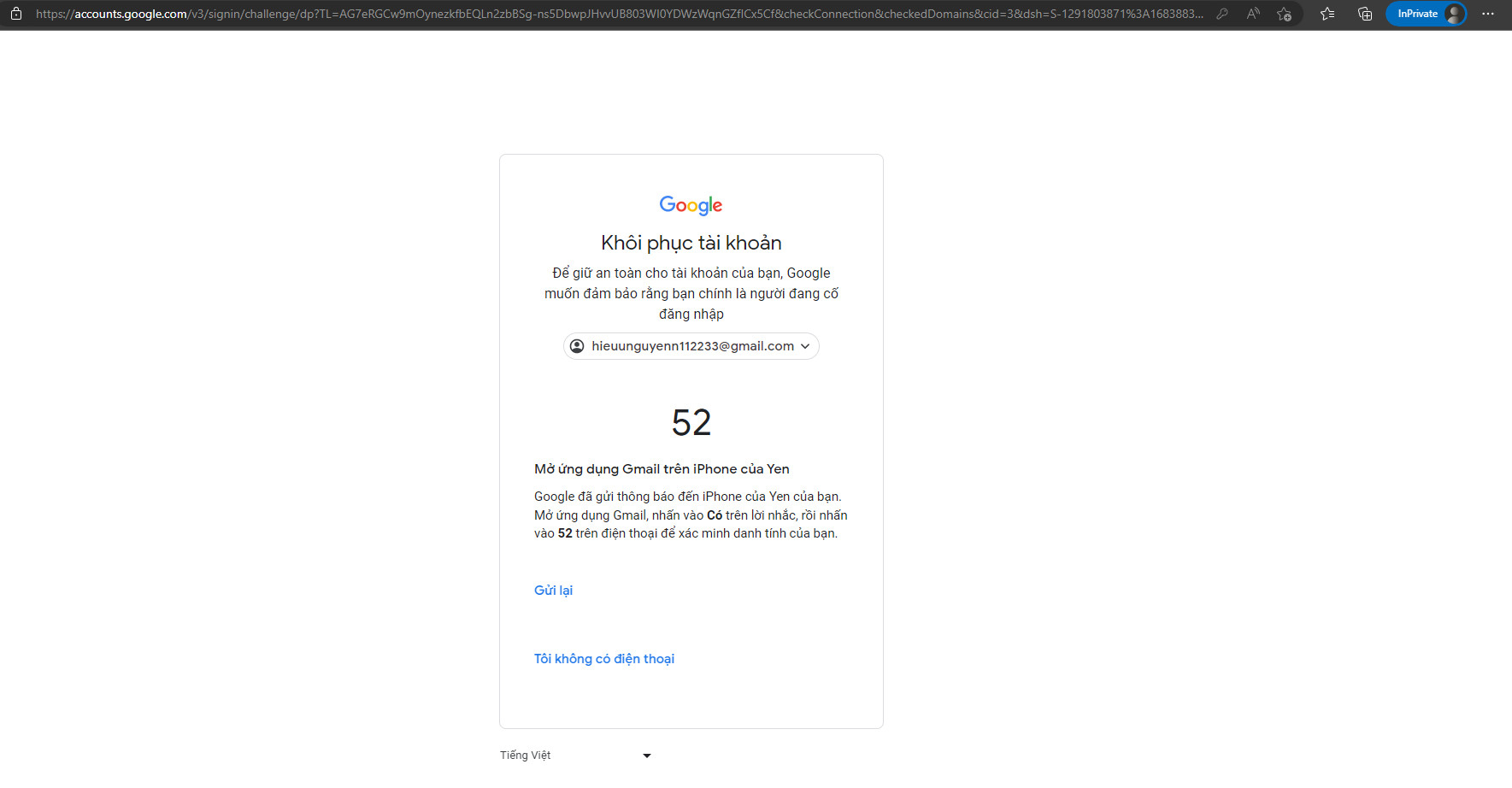The image size is (1512, 788).
Task: Choose Tôi không có điện thoại
Action: [603, 659]
